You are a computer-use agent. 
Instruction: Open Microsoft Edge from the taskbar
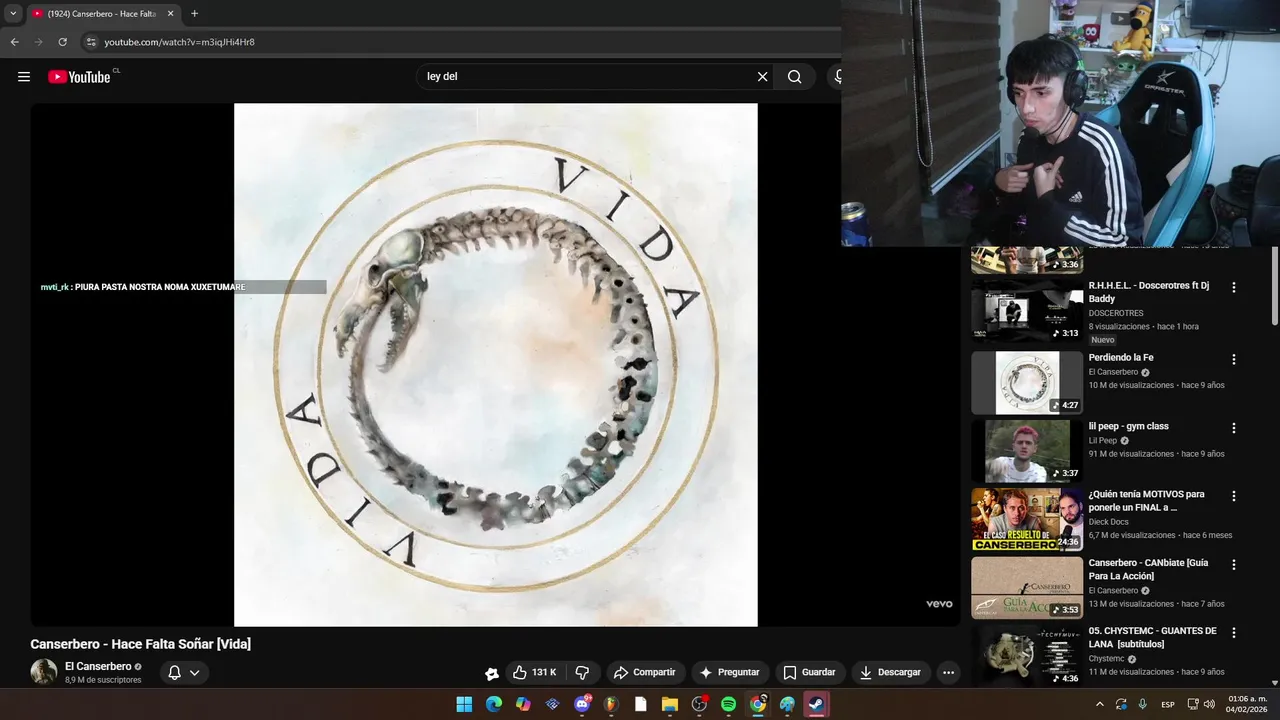pyautogui.click(x=493, y=704)
